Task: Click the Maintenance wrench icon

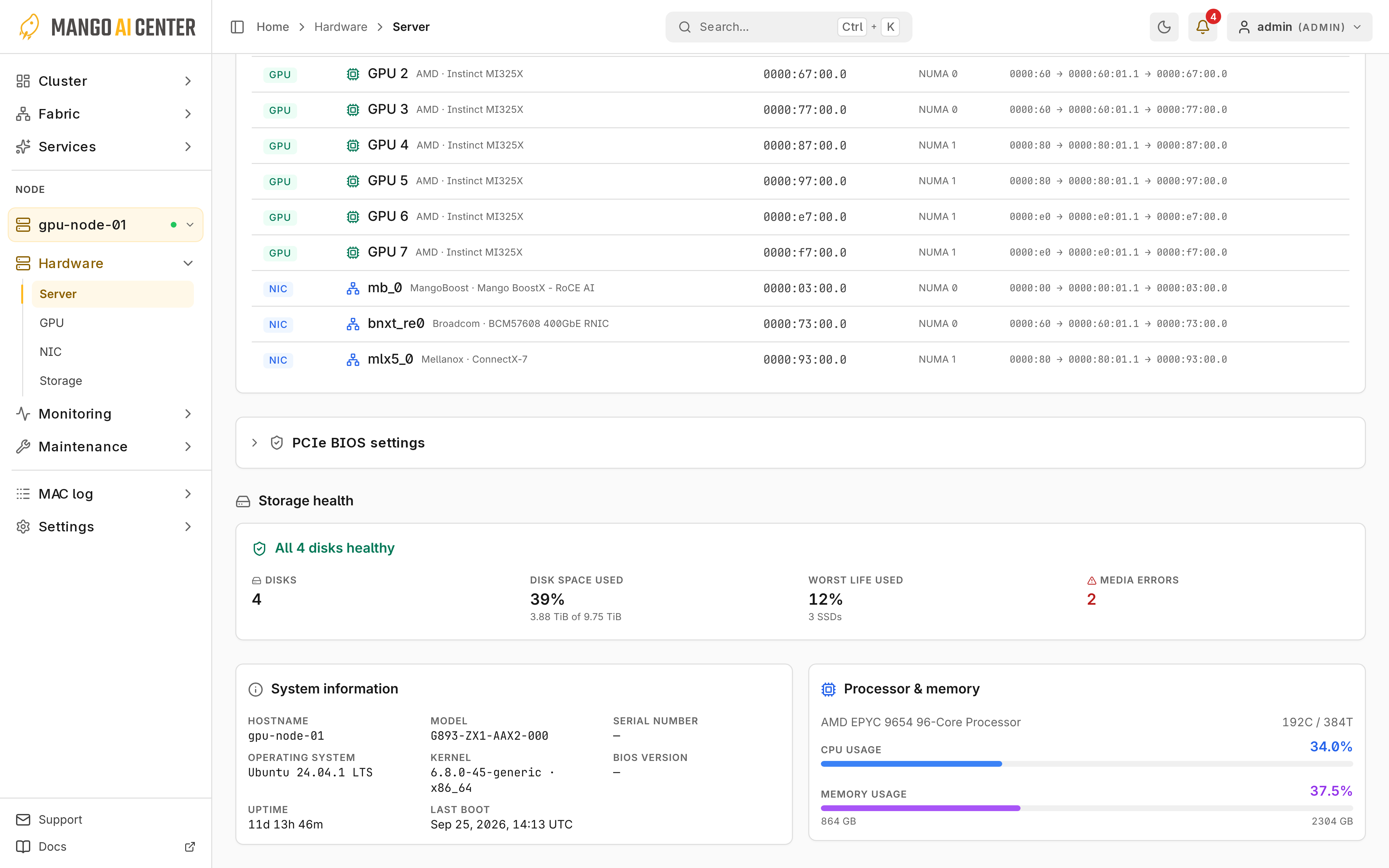Action: pos(23,447)
